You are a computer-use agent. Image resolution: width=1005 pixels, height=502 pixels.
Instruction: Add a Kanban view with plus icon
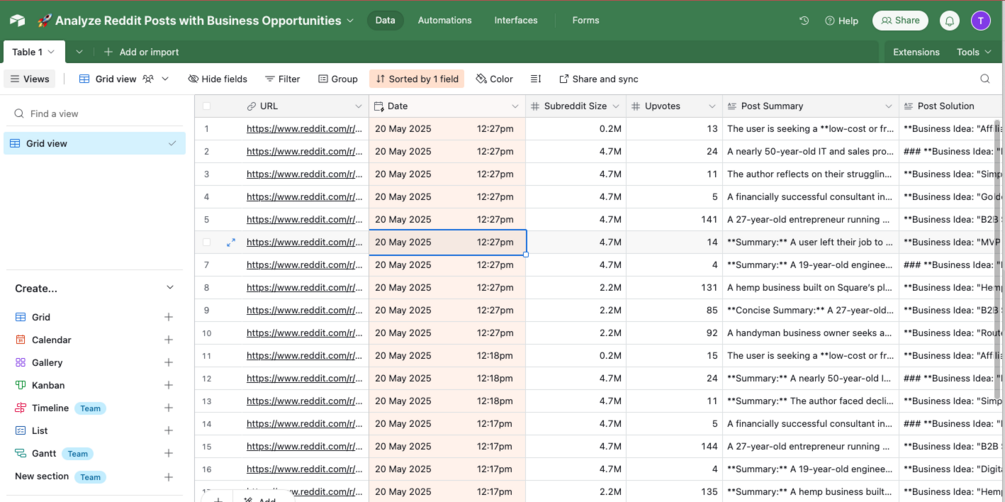pyautogui.click(x=169, y=385)
